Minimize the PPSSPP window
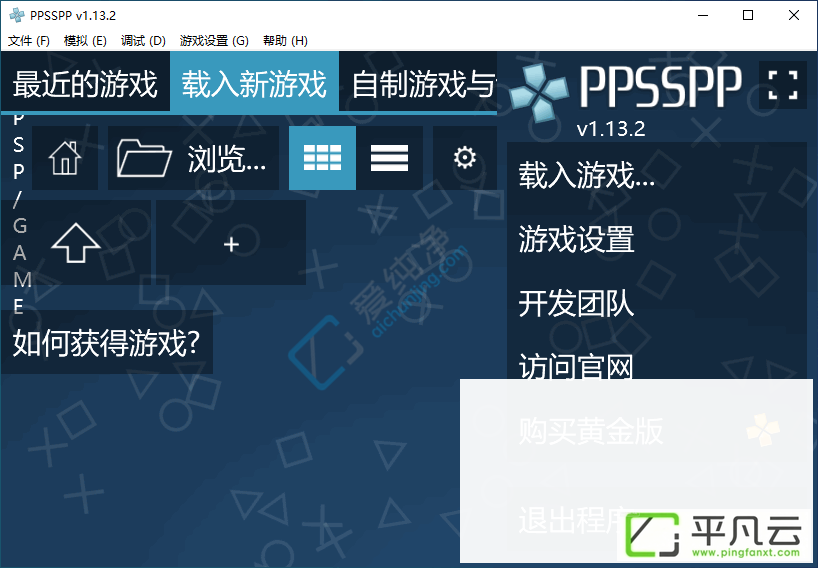Screen dimensions: 818x568 703,16
